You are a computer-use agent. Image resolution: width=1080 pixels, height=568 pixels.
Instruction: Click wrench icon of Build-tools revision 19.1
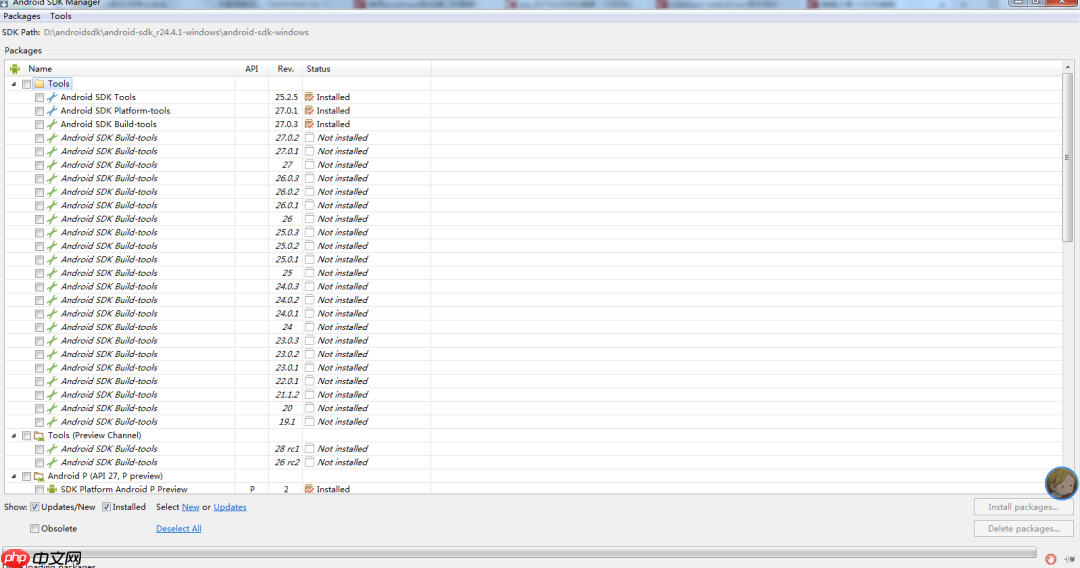52,422
